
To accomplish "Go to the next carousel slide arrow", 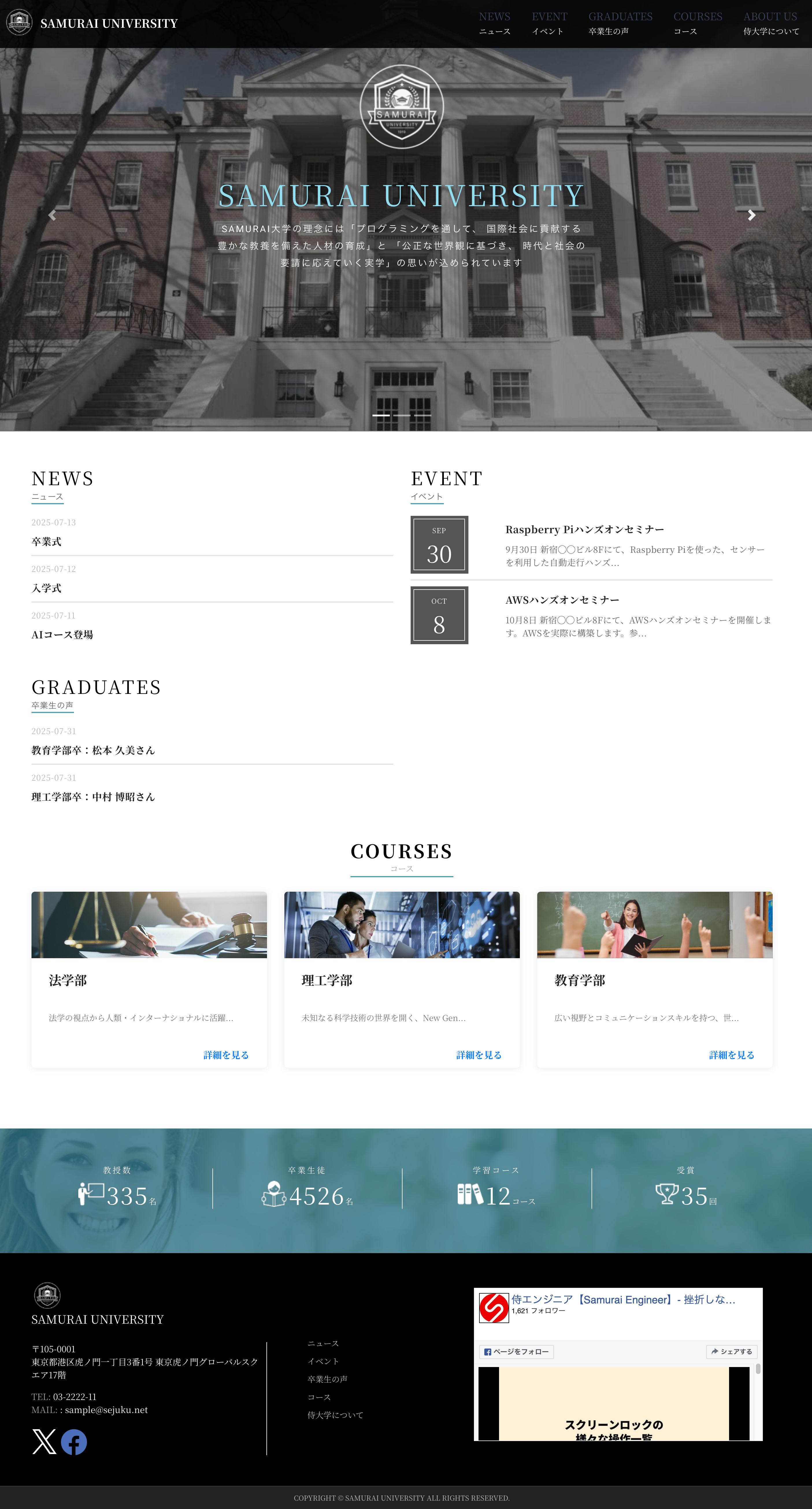I will point(751,216).
